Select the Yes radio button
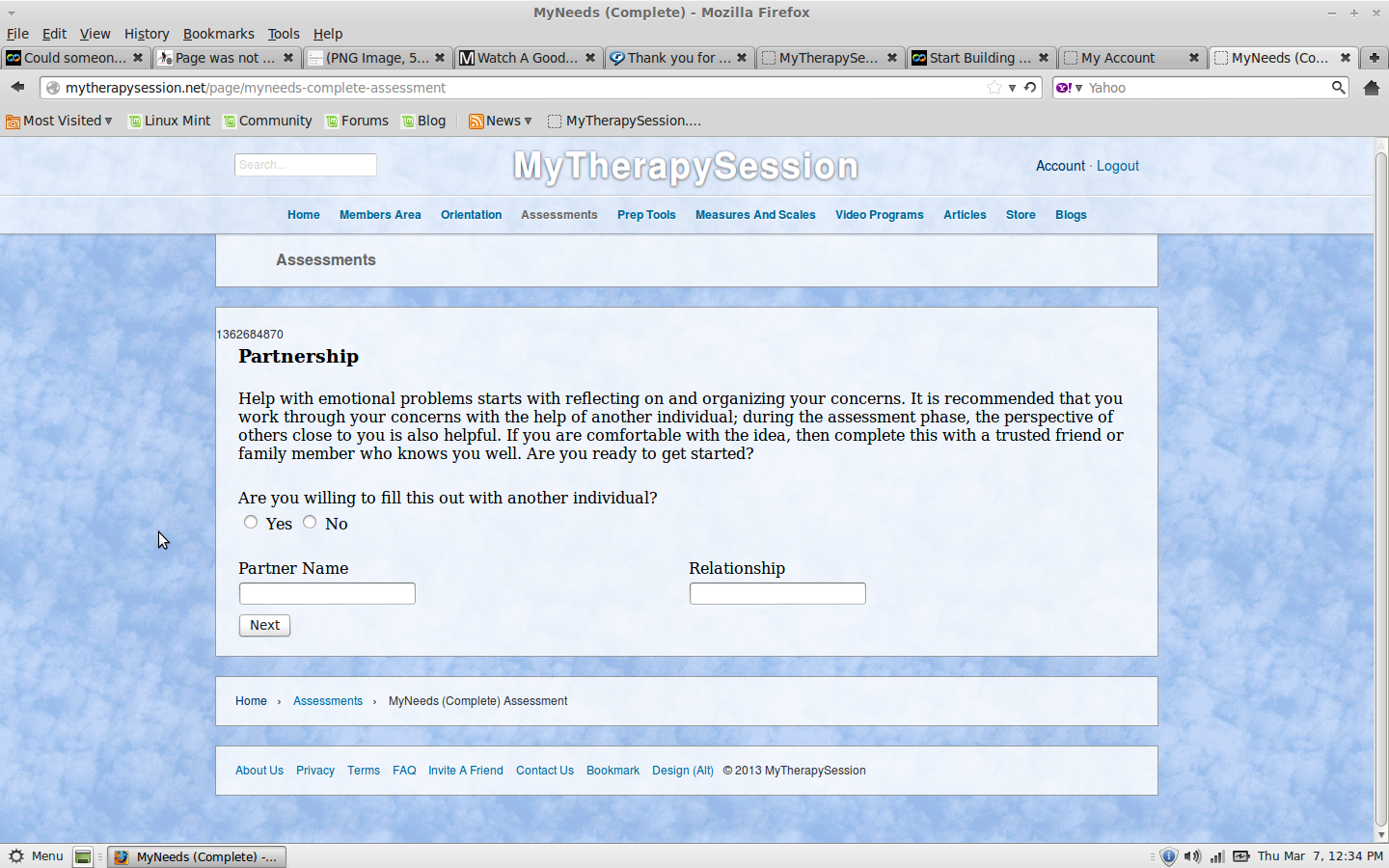 251,522
